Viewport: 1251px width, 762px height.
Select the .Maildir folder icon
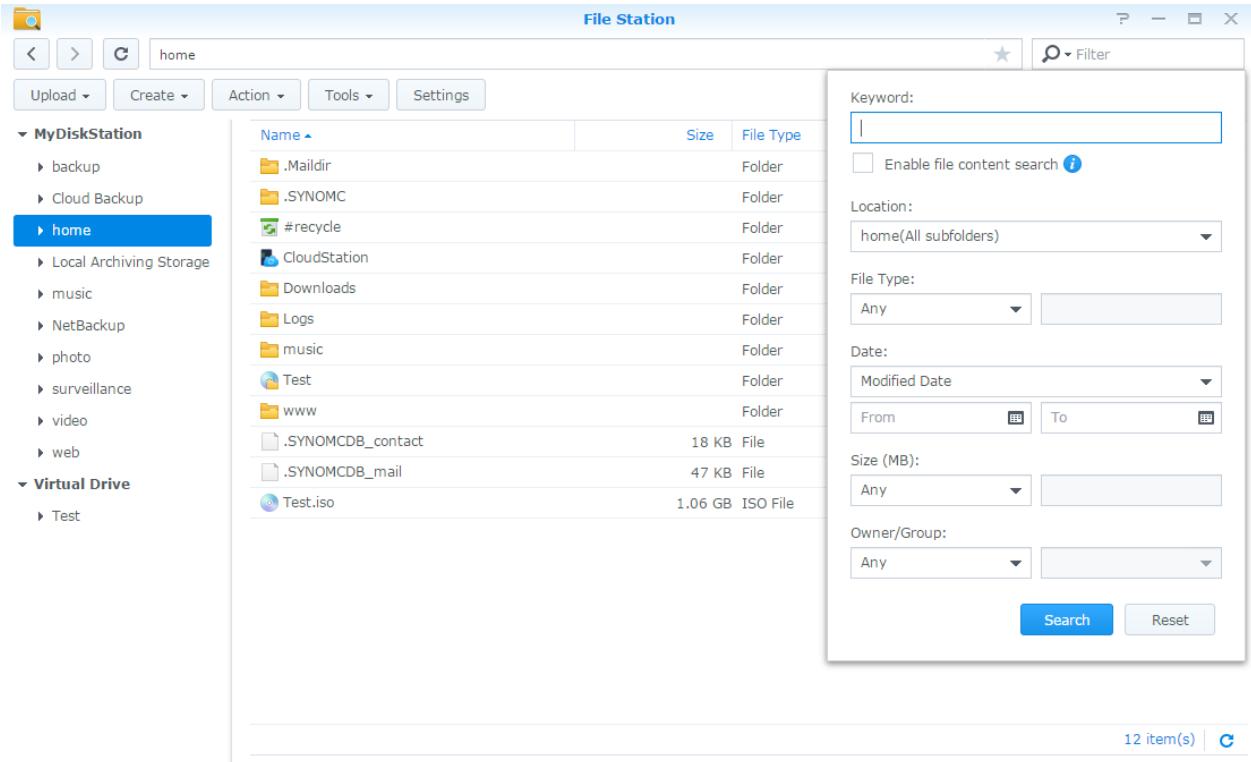point(268,166)
